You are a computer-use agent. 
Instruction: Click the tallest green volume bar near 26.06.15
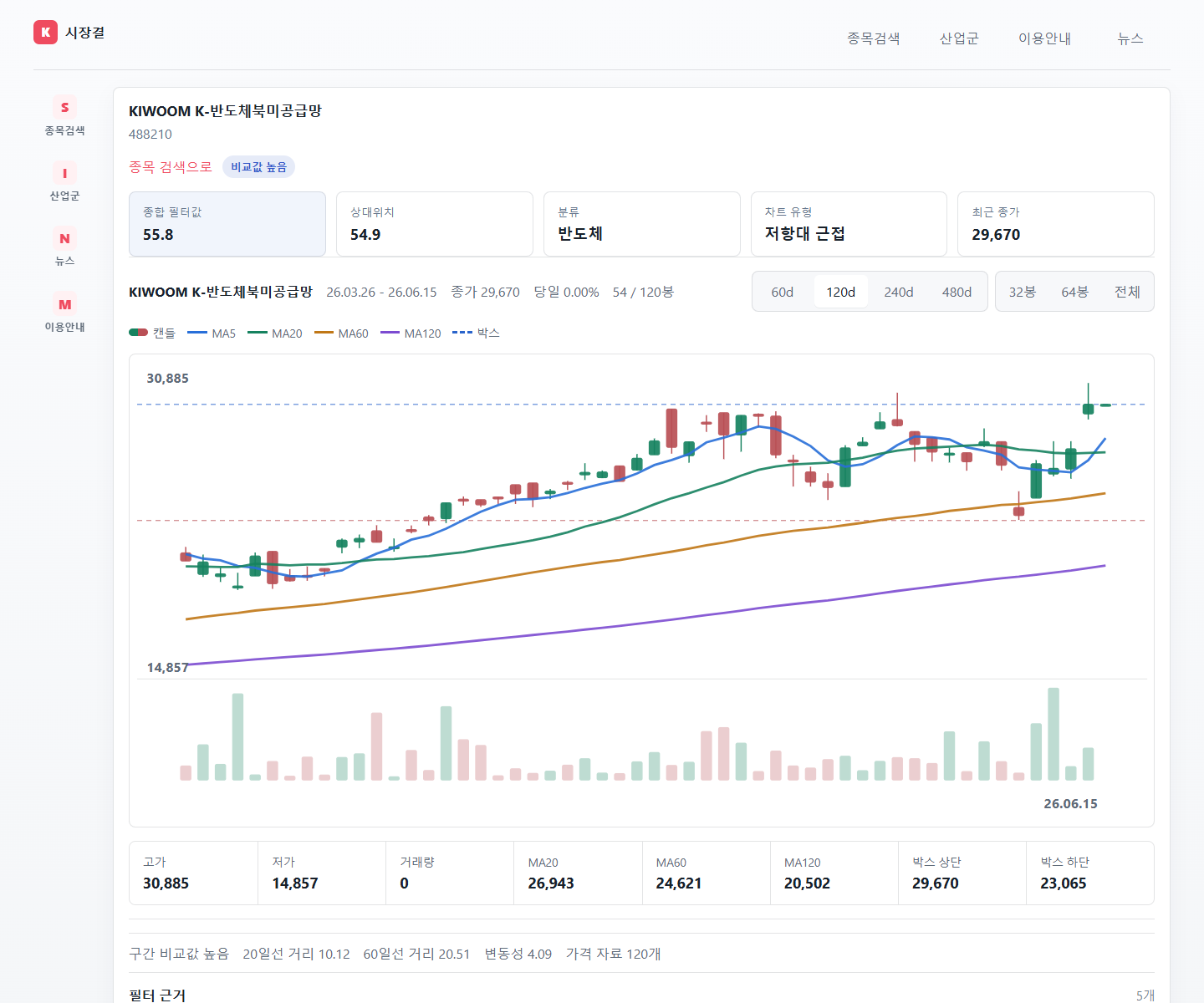point(1053,734)
